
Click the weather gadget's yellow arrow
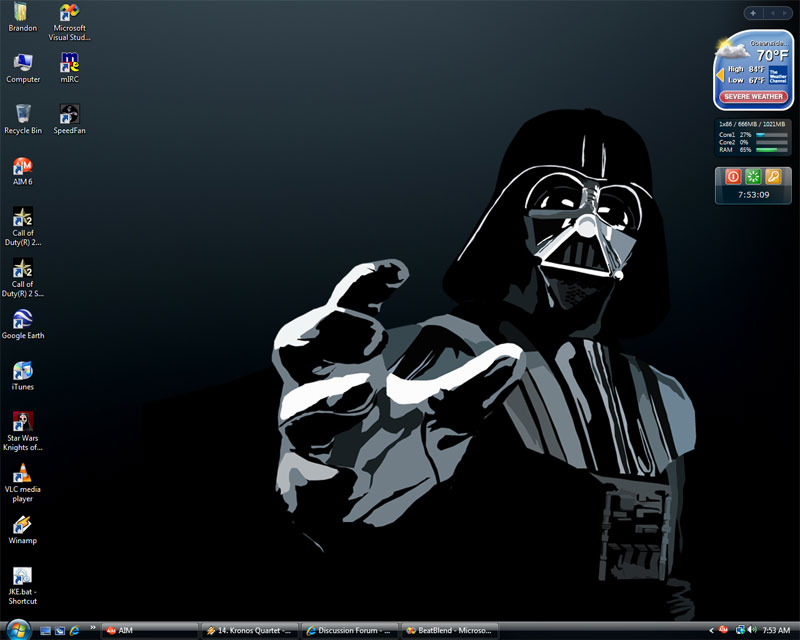[x=720, y=76]
